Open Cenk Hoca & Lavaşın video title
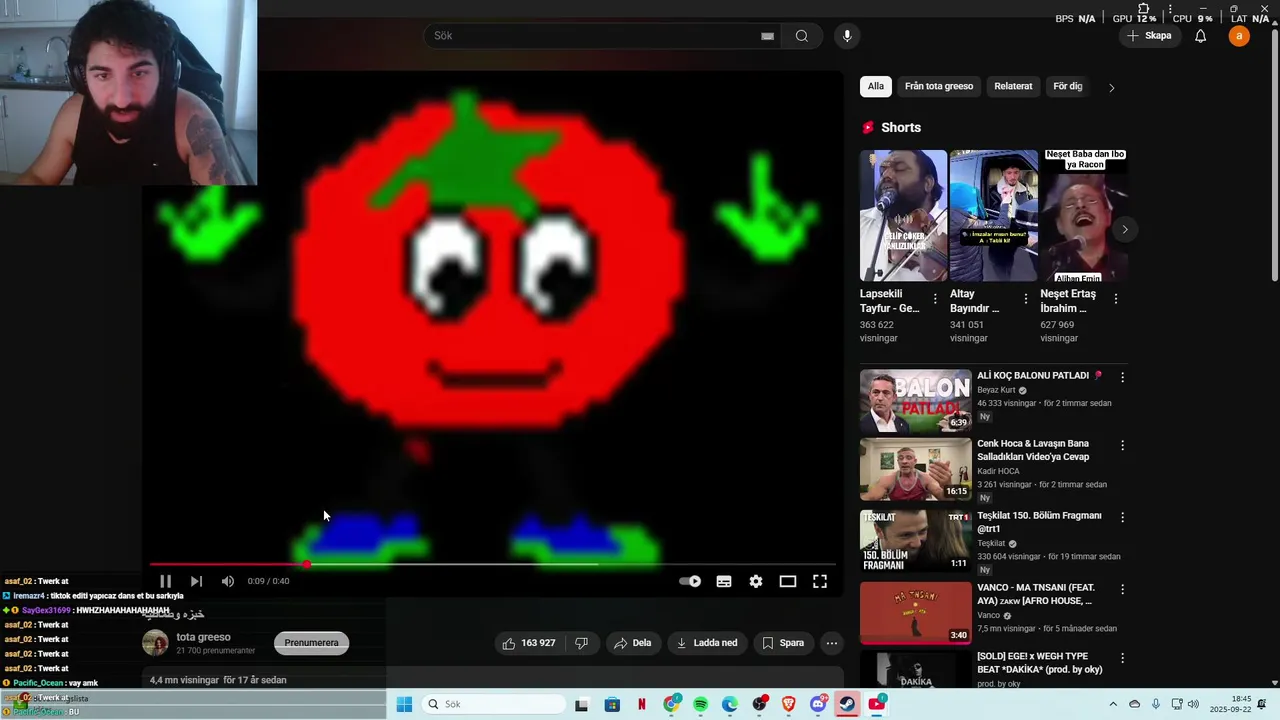The width and height of the screenshot is (1280, 720). point(1033,450)
